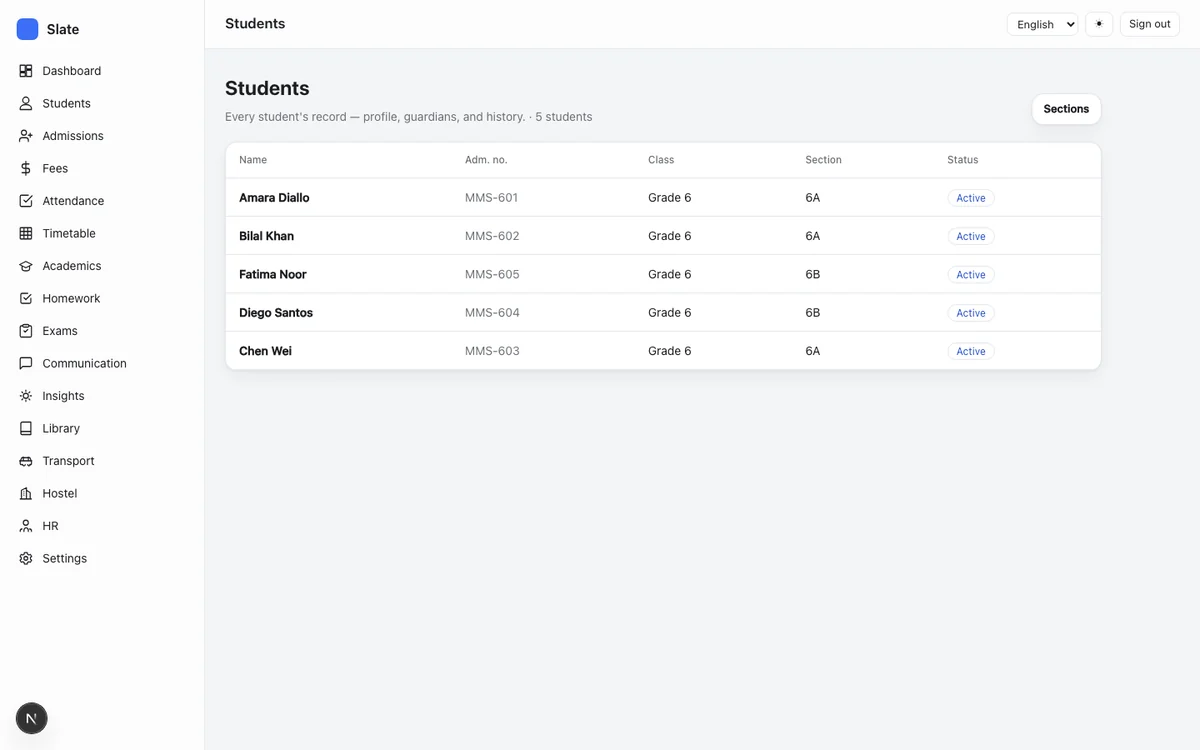Click the HR people icon
The height and width of the screenshot is (750, 1200).
(x=26, y=526)
